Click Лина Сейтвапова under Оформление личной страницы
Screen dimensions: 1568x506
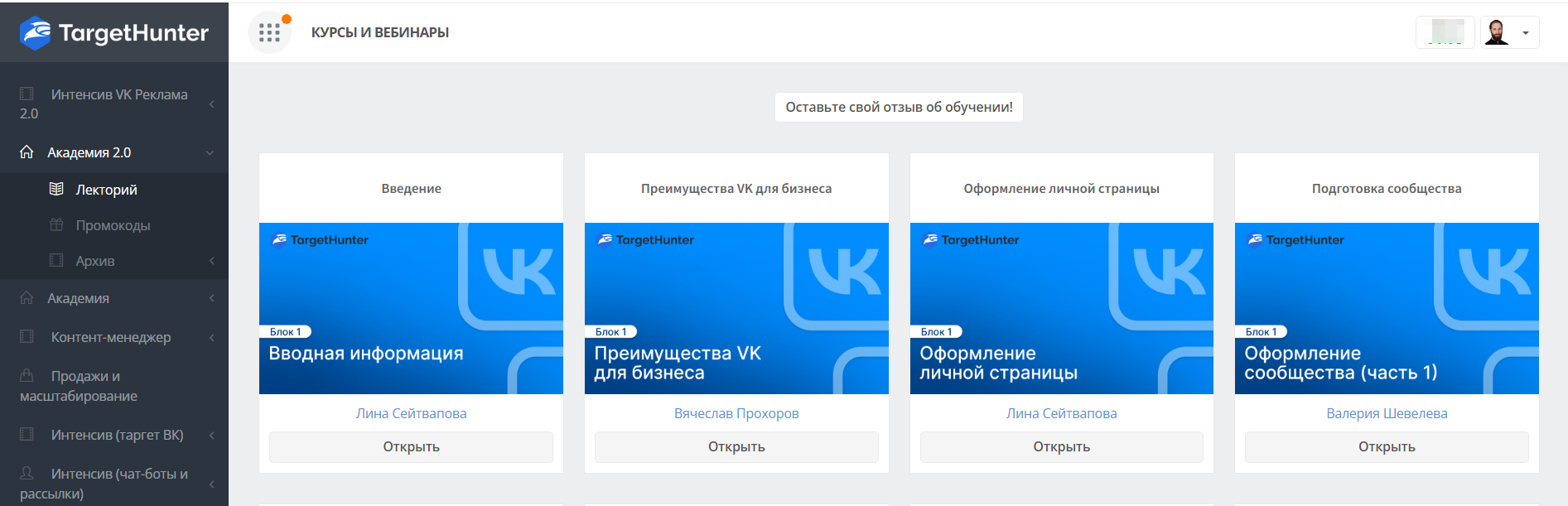pos(1061,413)
